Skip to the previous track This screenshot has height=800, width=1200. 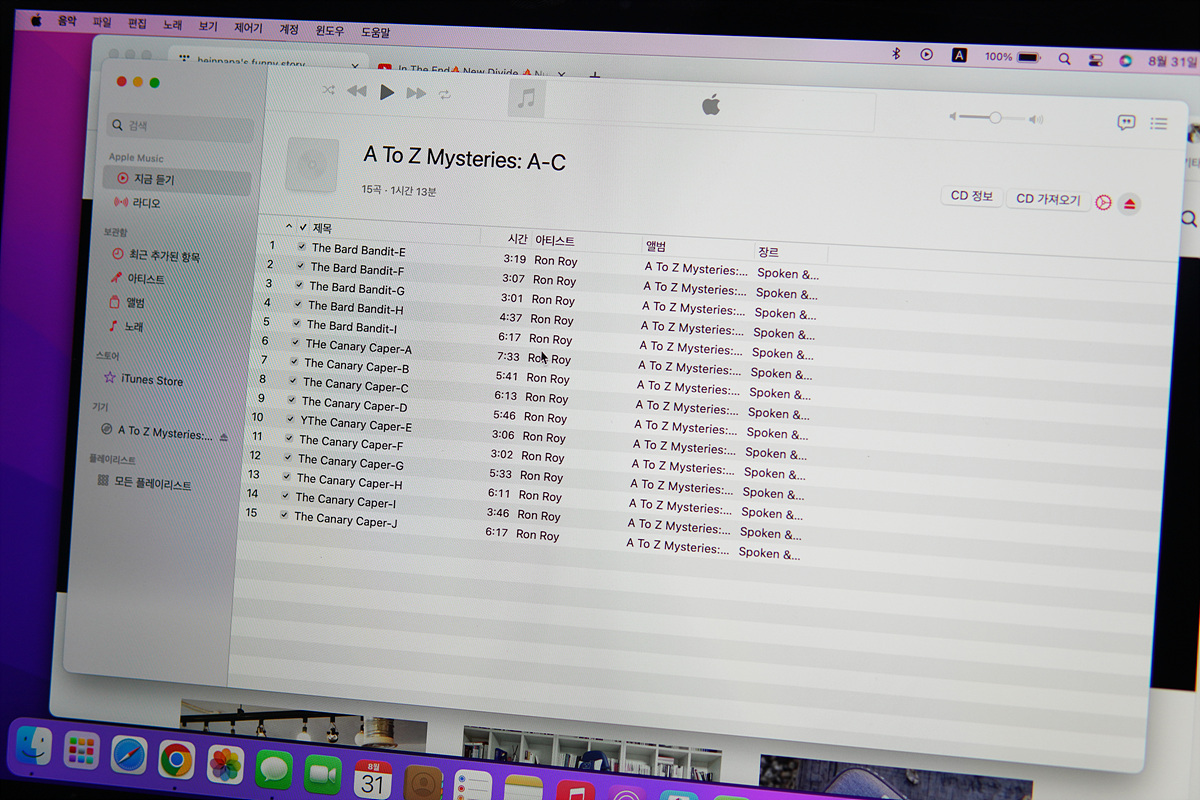click(356, 92)
